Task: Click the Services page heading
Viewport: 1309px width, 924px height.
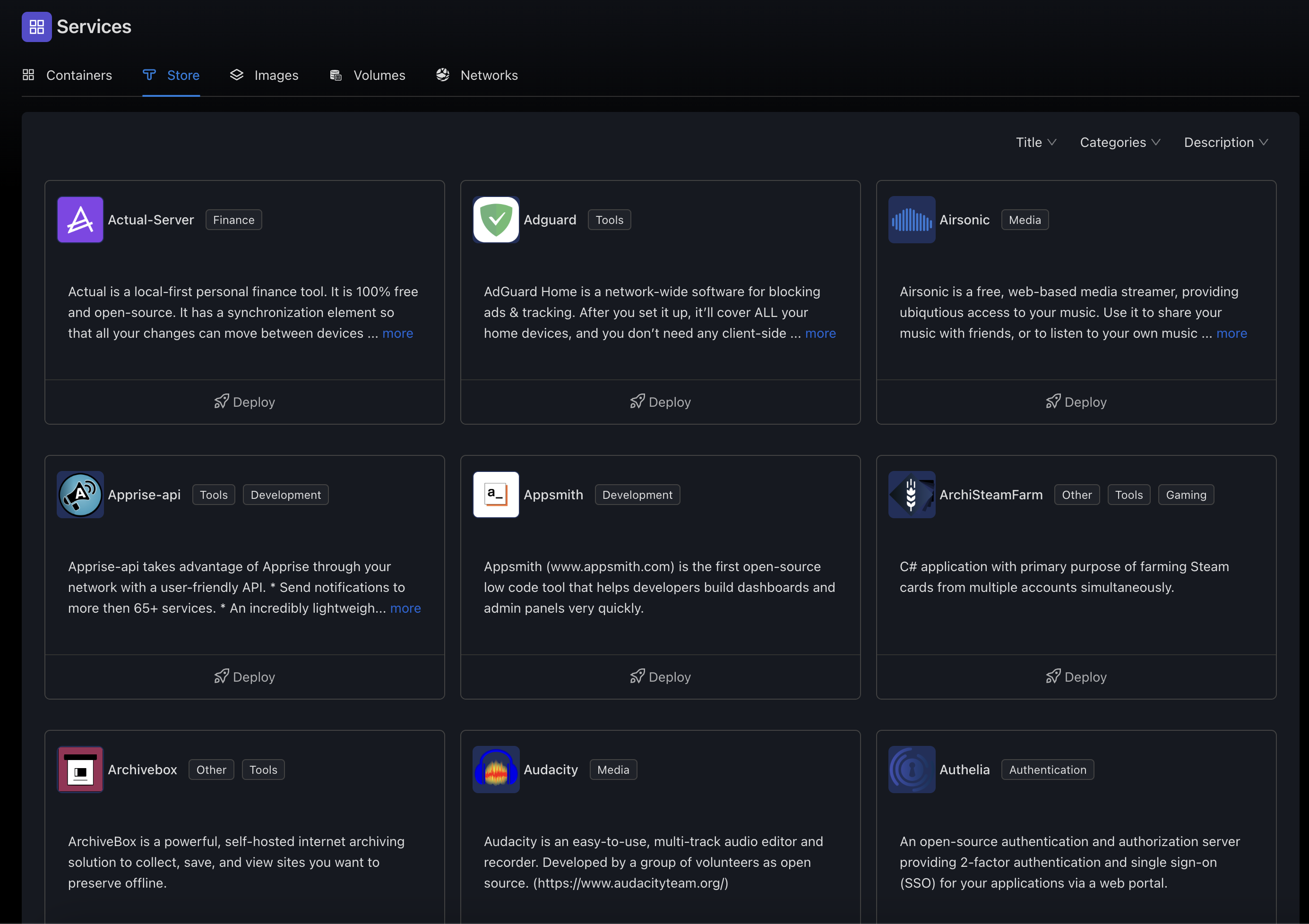Action: tap(94, 27)
